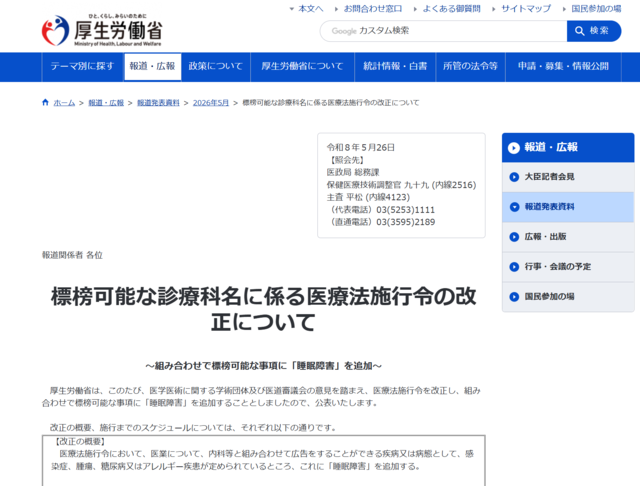
Task: Click the circle arrow icon beside 行事・会議の予定
Action: [514, 267]
